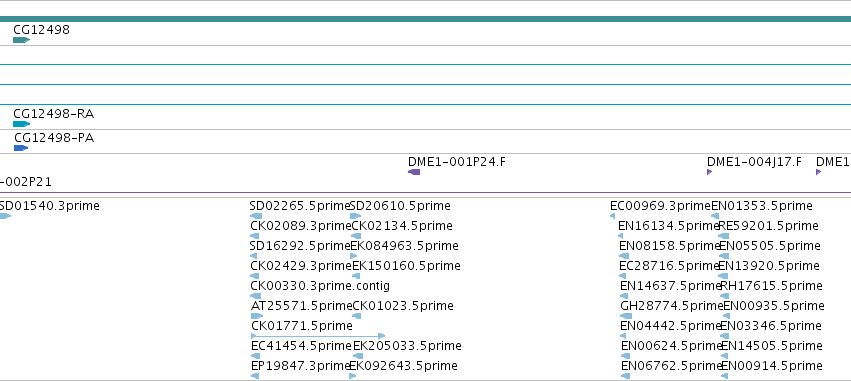Click the long CK01771.5prime feature line
This screenshot has width=851, height=381.
pos(318,336)
